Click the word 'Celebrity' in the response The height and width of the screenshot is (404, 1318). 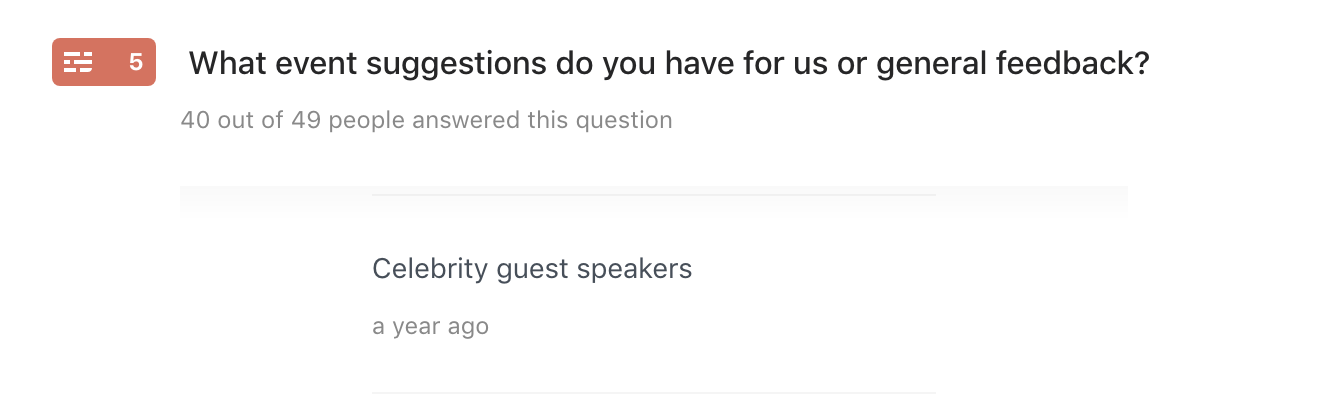416,269
